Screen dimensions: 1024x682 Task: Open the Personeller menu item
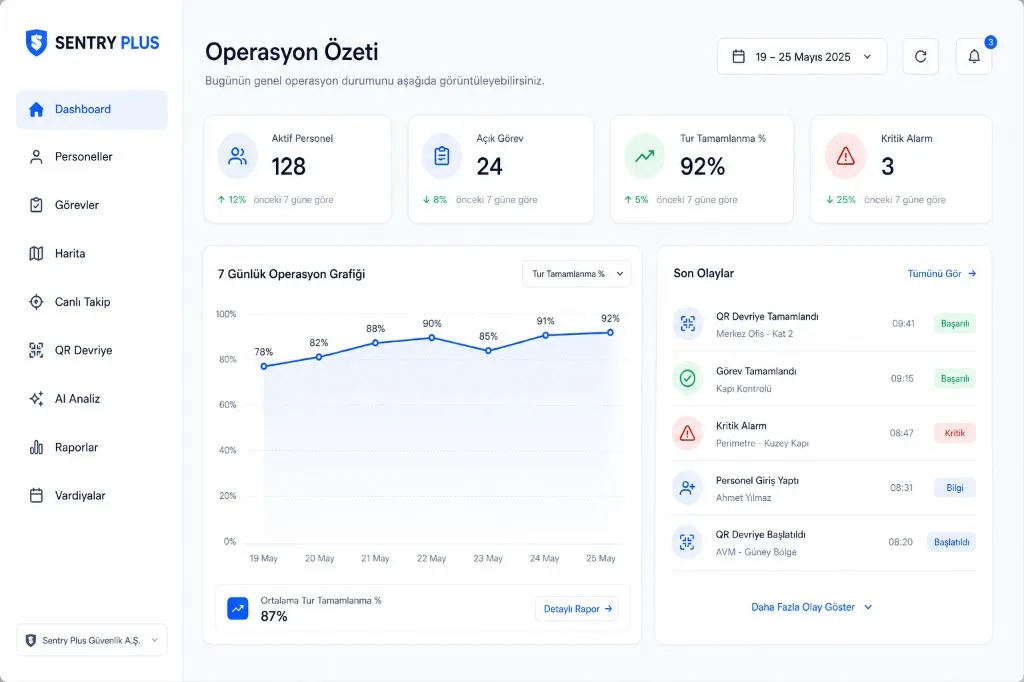coord(91,157)
